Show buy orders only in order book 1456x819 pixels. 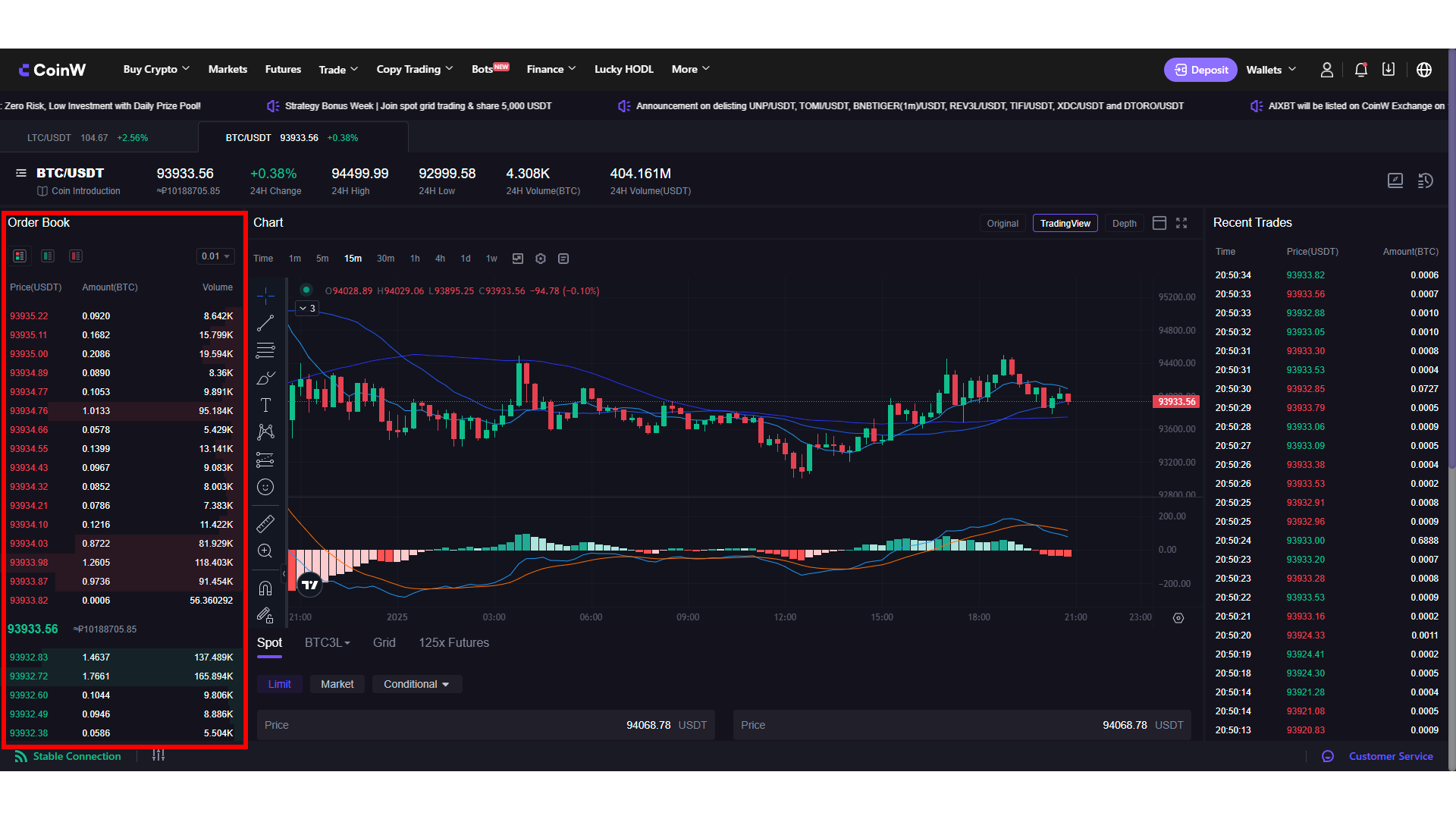[48, 256]
